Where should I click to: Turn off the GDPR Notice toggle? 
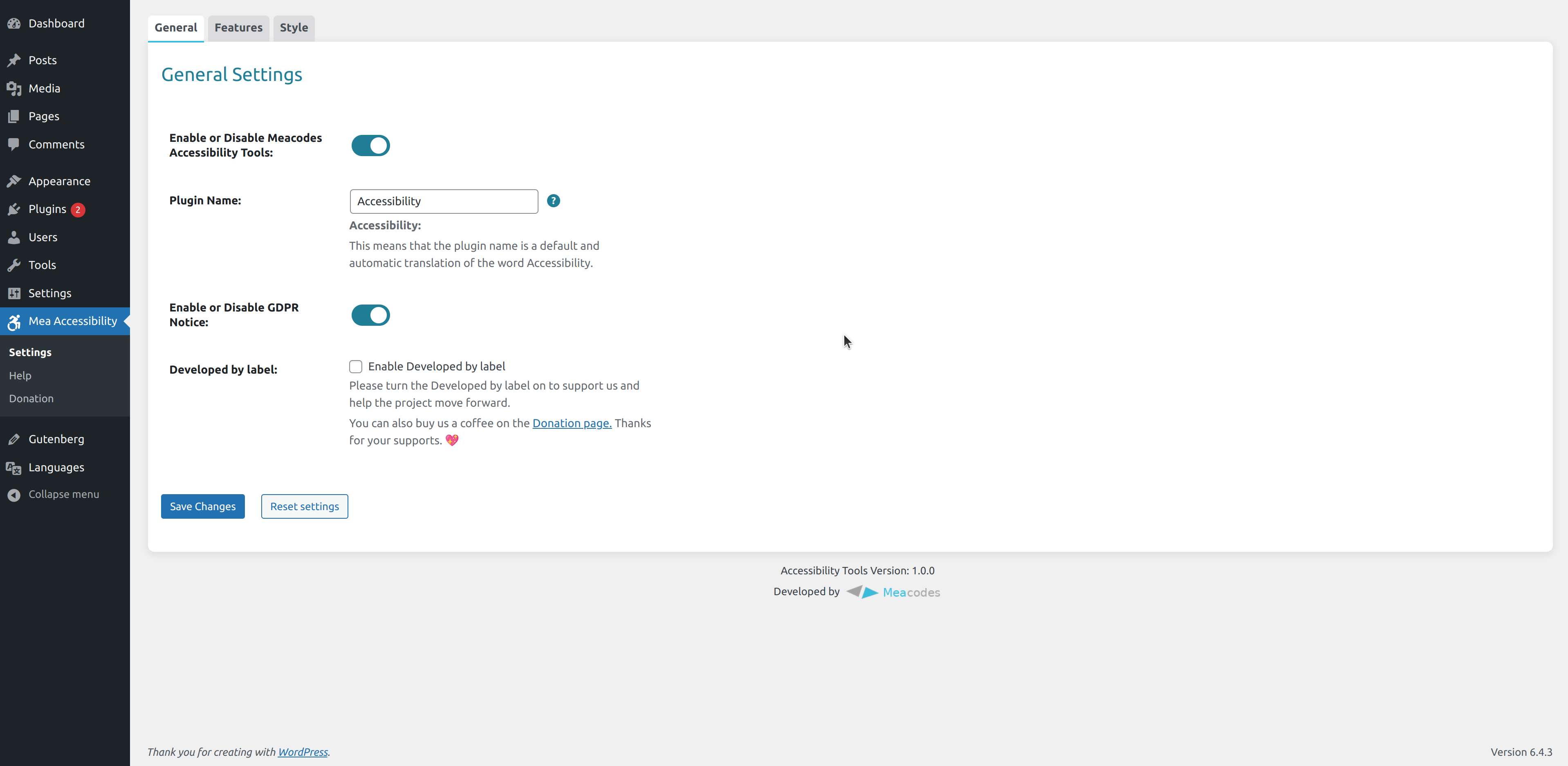pyautogui.click(x=370, y=315)
